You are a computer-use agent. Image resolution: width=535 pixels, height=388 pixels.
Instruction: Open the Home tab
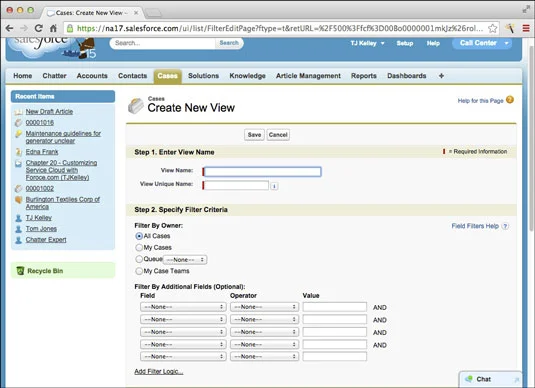[23, 76]
